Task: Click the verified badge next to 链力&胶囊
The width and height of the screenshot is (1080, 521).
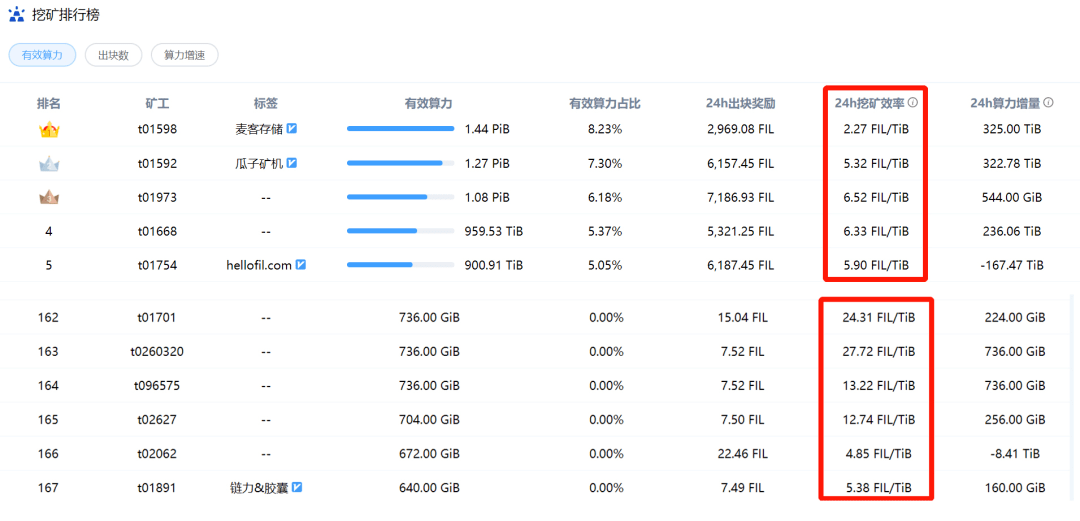Action: click(297, 488)
